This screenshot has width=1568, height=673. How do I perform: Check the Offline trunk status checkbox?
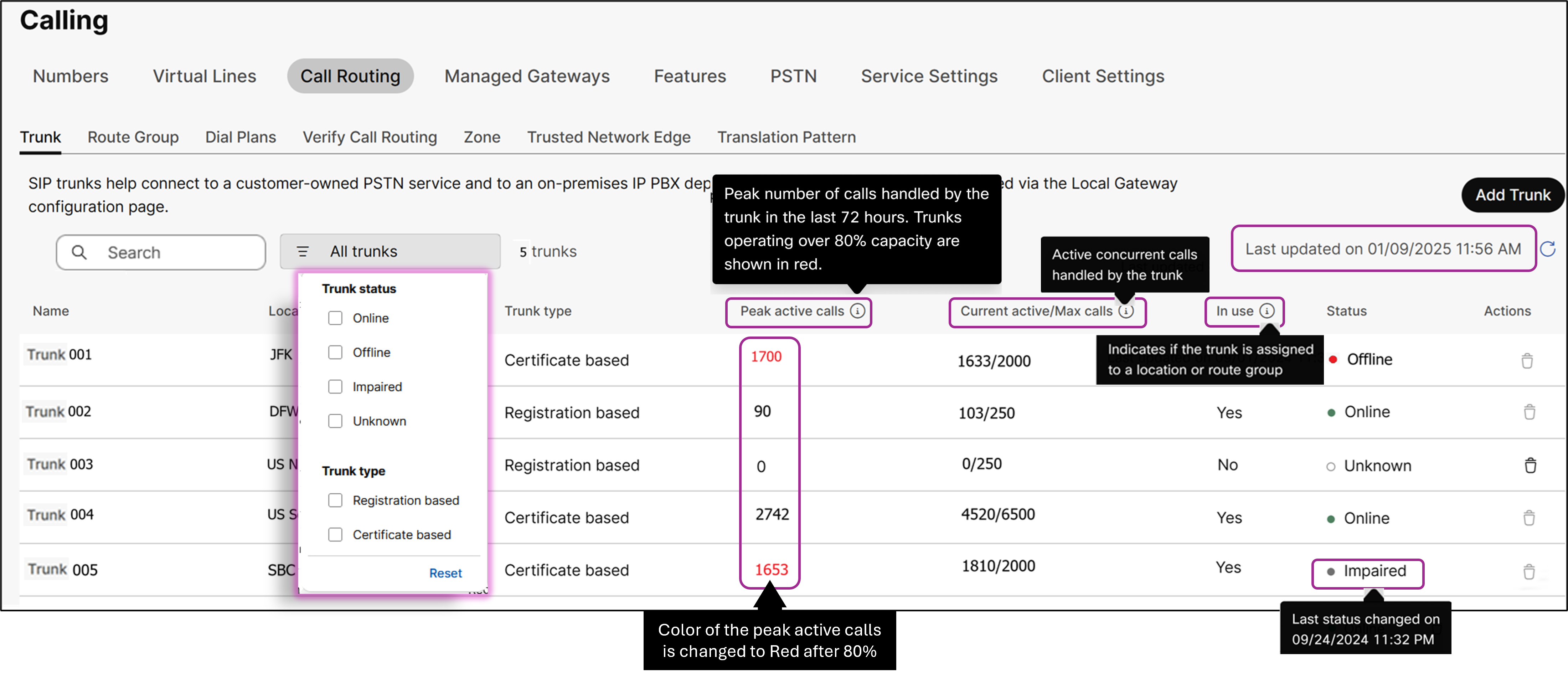(x=335, y=352)
